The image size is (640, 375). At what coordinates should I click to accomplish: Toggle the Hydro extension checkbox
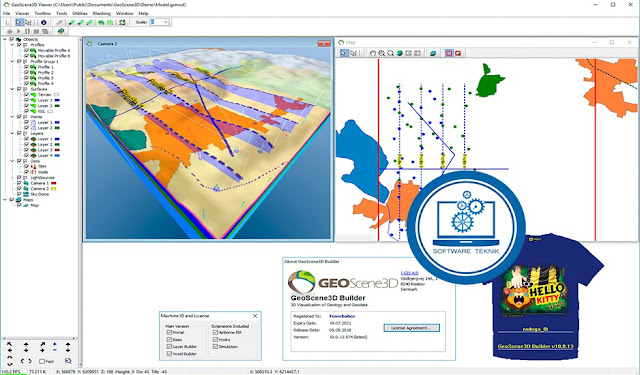pos(215,339)
